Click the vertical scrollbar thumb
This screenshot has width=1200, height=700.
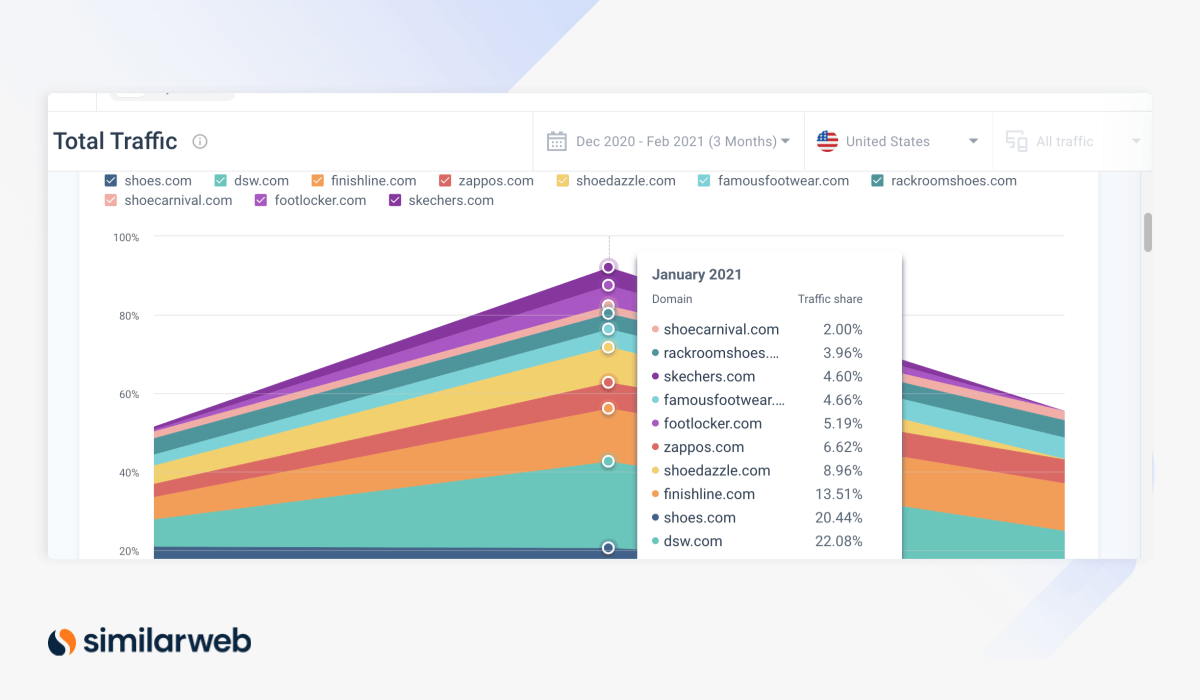pyautogui.click(x=1148, y=232)
